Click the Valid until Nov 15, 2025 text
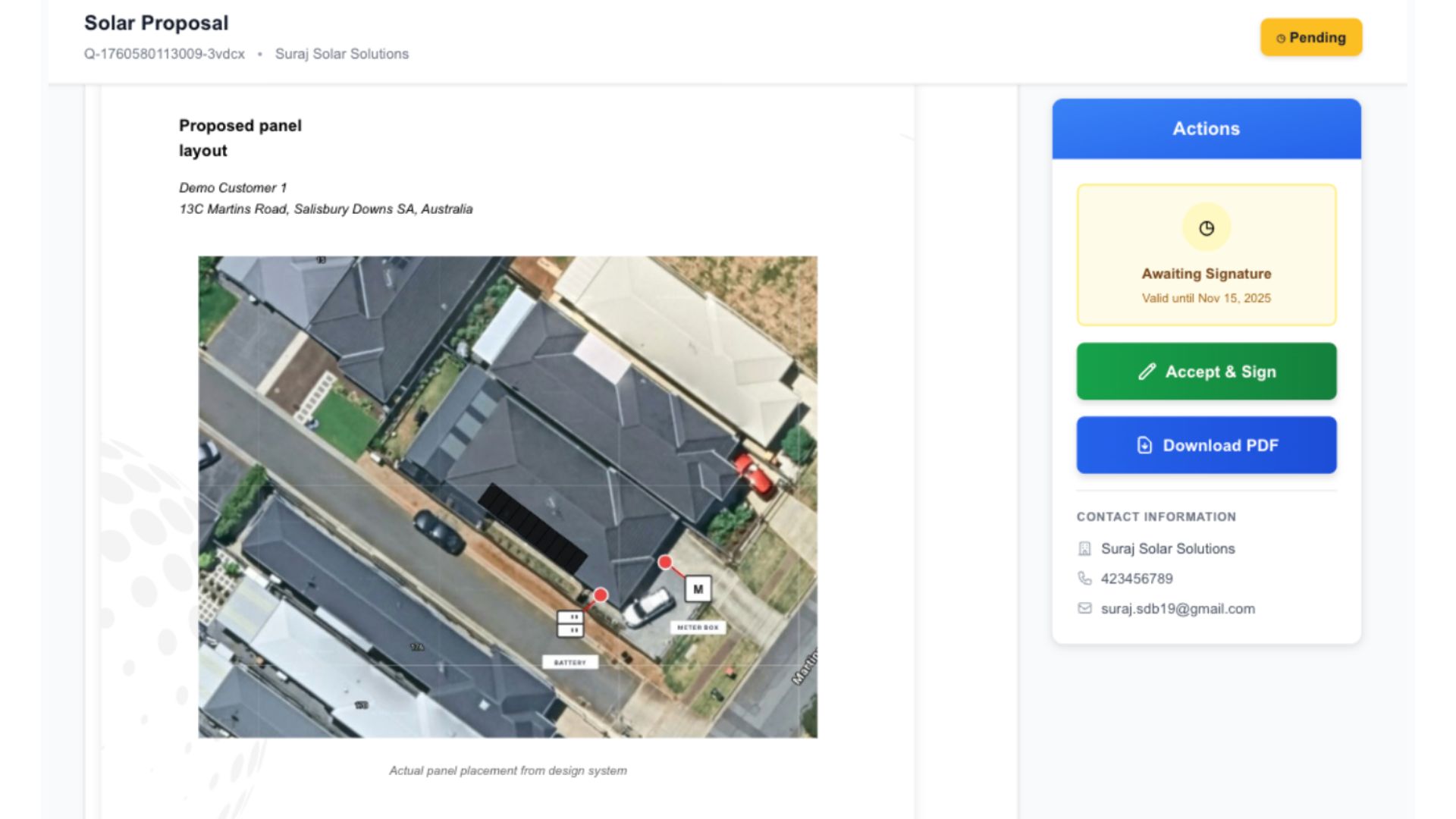Image resolution: width=1456 pixels, height=819 pixels. pyautogui.click(x=1206, y=298)
